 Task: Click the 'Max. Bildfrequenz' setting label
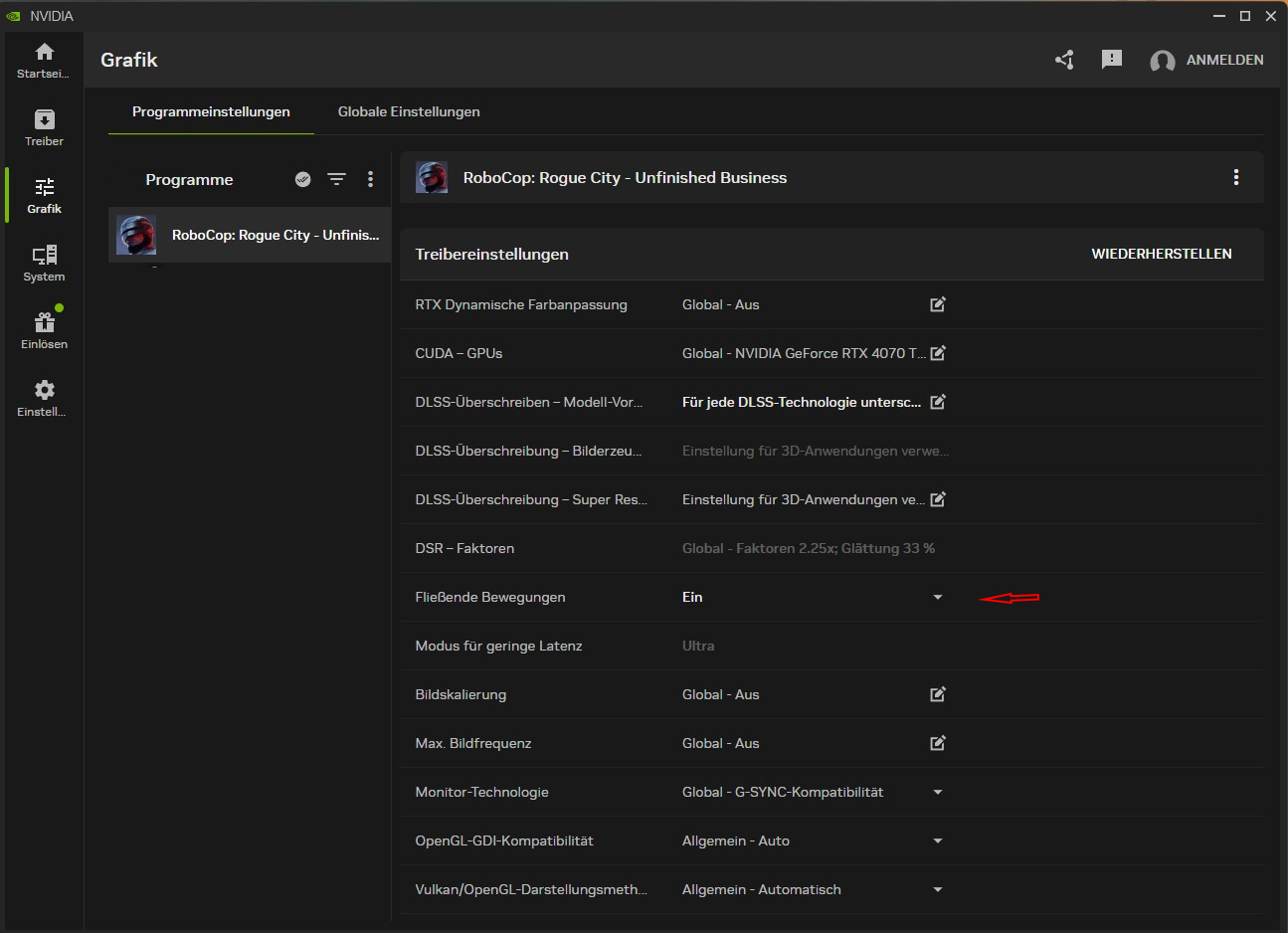click(x=473, y=743)
